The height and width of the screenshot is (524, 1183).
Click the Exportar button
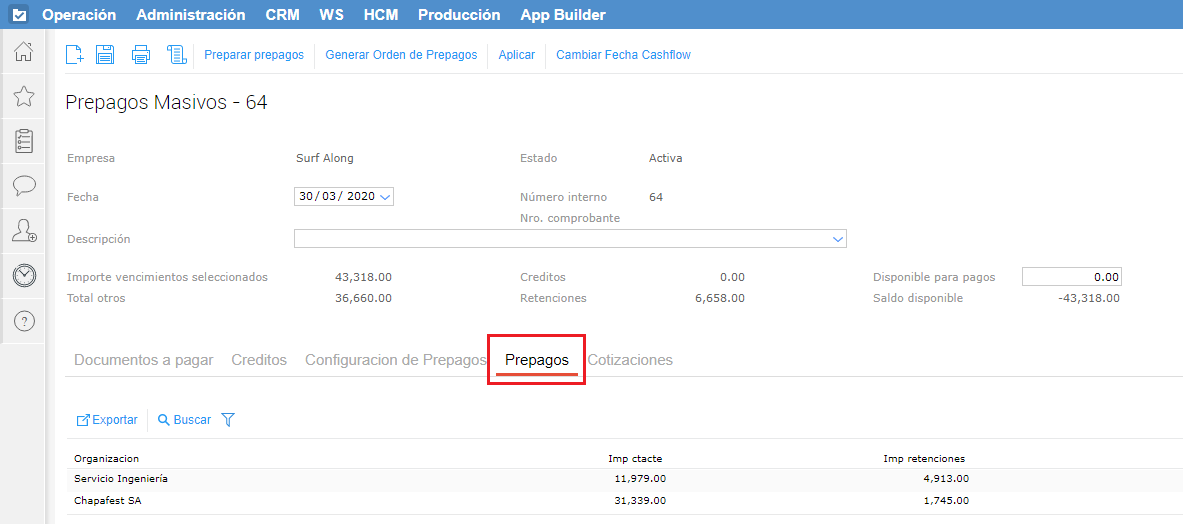[x=107, y=420]
